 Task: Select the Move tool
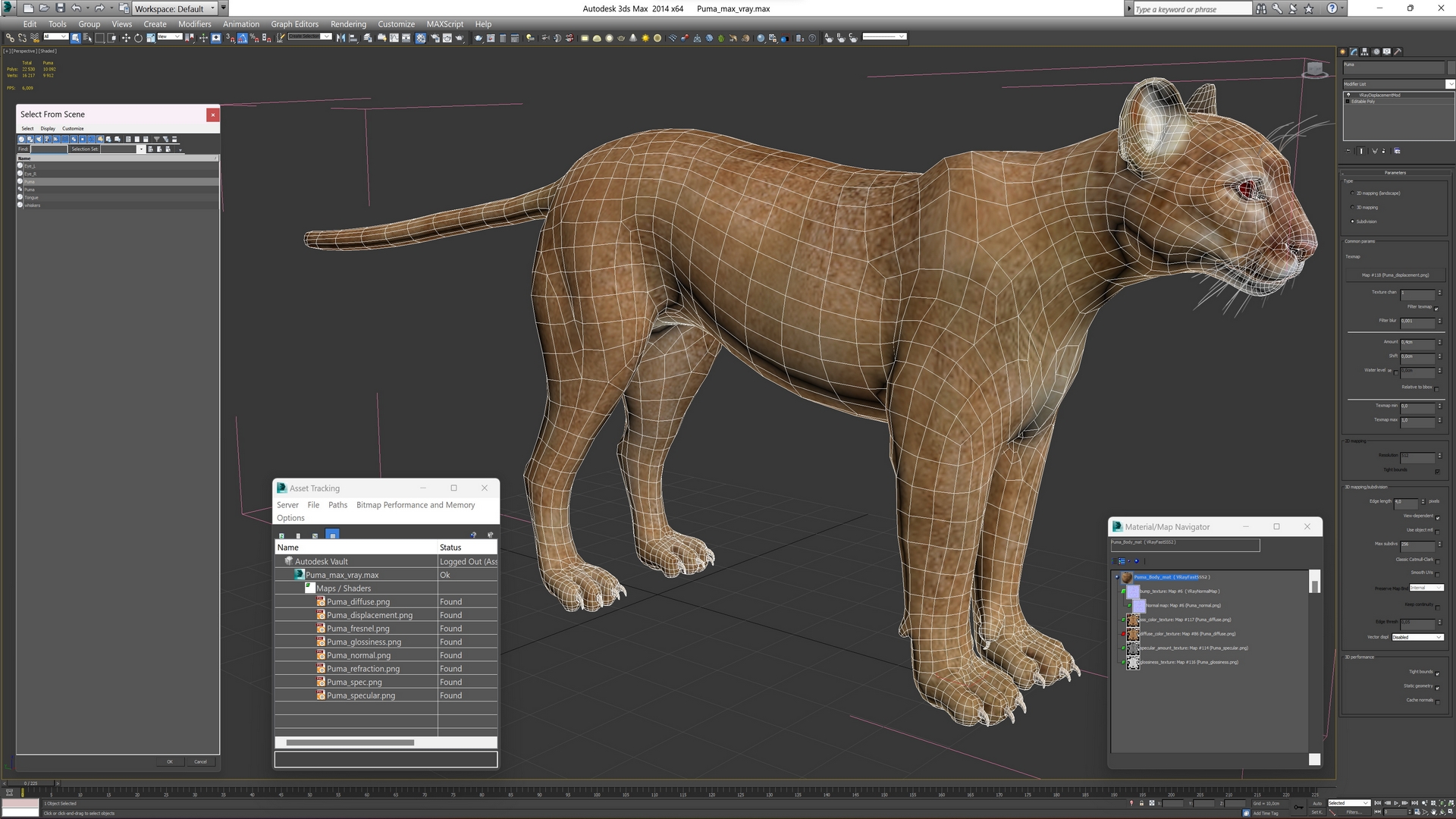[x=126, y=37]
